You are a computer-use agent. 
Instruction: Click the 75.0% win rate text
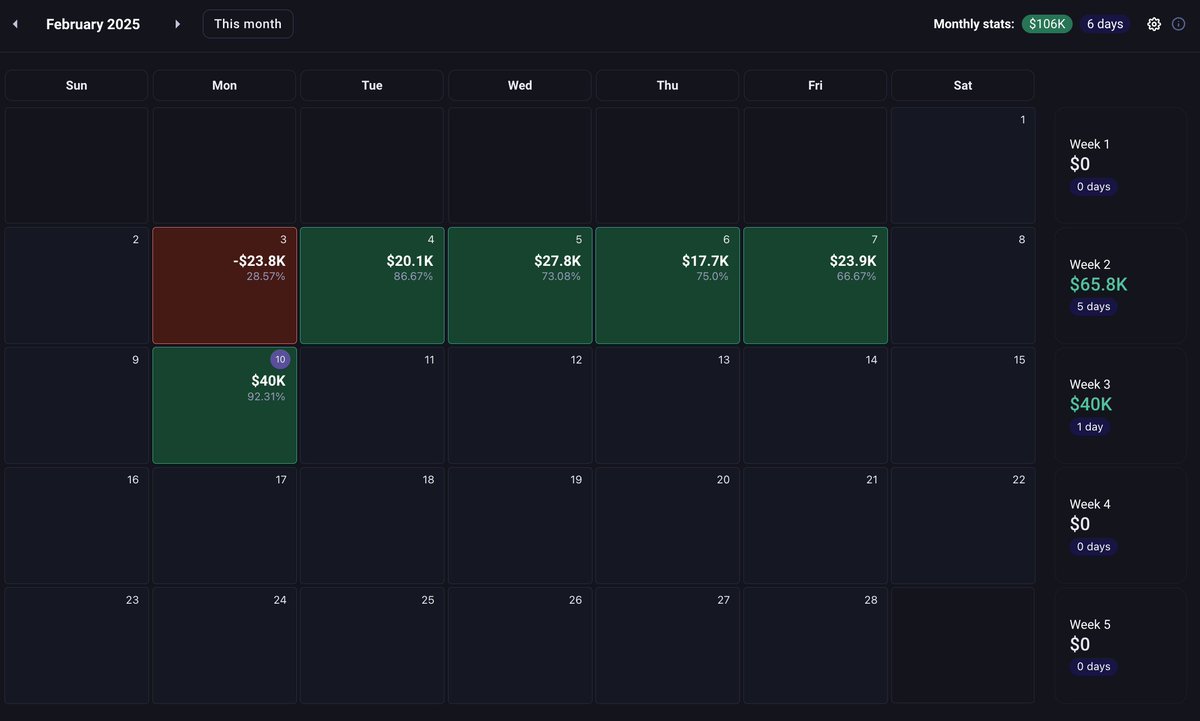point(712,276)
